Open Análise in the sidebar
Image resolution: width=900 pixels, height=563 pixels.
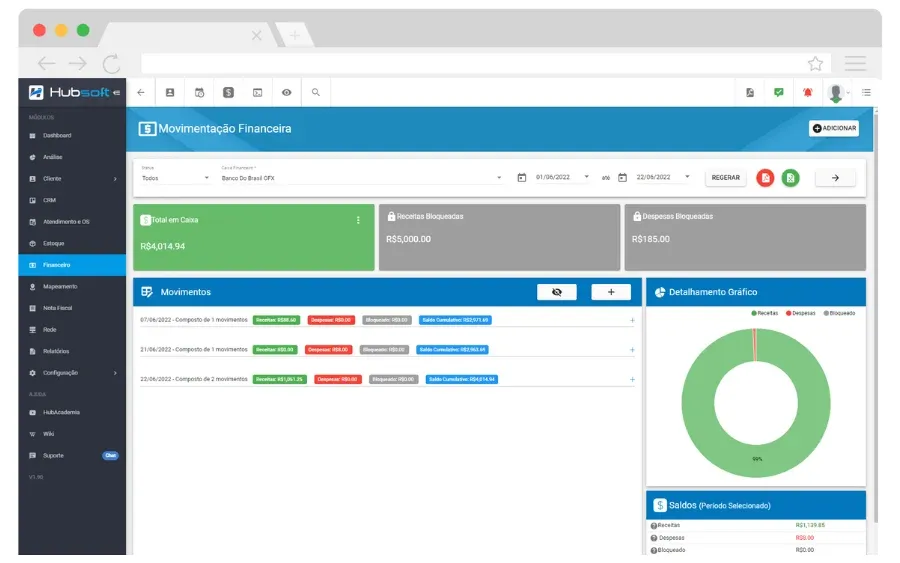pyautogui.click(x=72, y=157)
